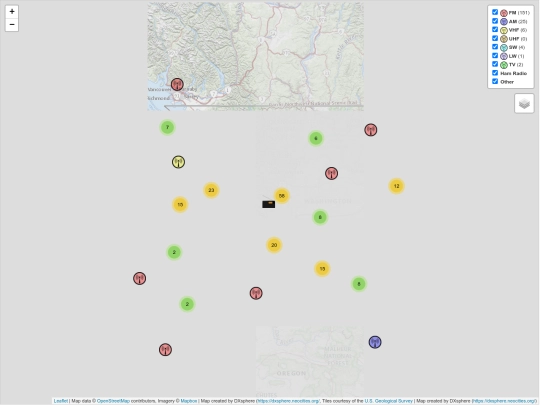Image resolution: width=540 pixels, height=405 pixels.
Task: Hide SW stations via checkbox
Action: (495, 47)
